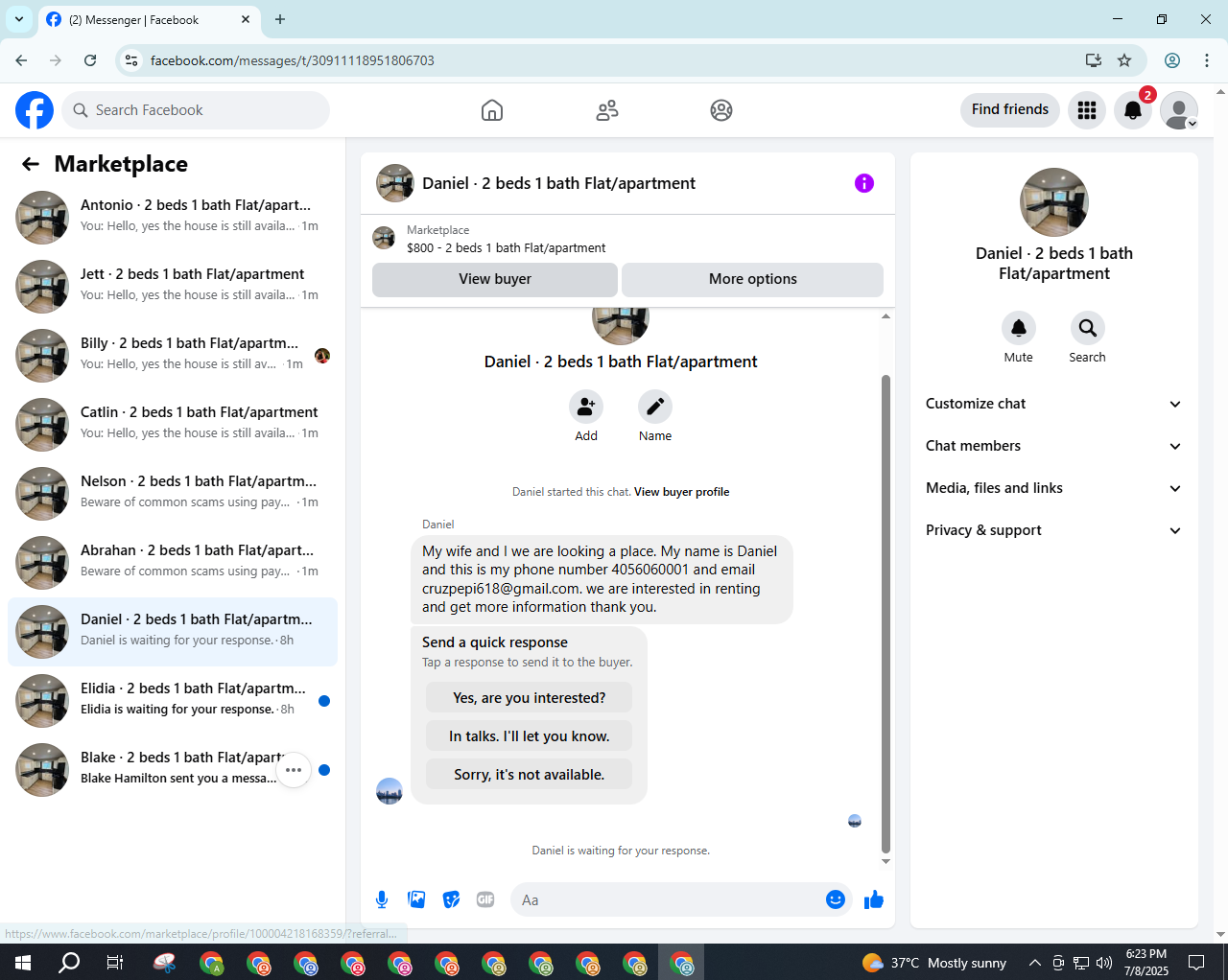Open Windows notification center
The height and width of the screenshot is (980, 1228).
[x=1196, y=963]
